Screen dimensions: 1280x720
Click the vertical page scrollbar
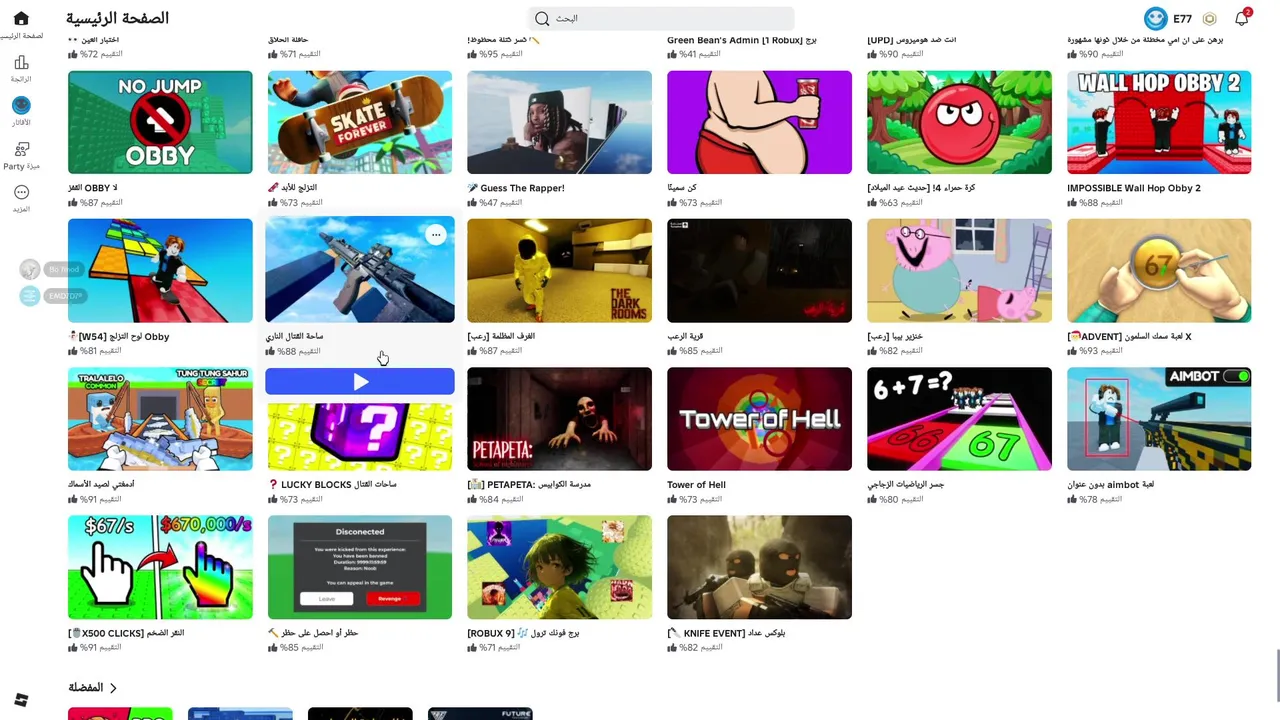(x=1277, y=677)
